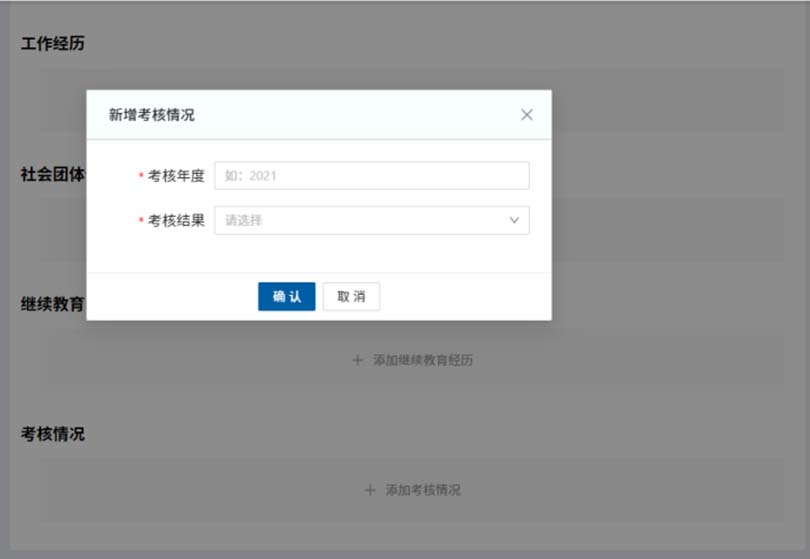Screen dimensions: 810x559
Task: Click the chevron arrow in the 考核结果 field
Action: click(x=514, y=220)
